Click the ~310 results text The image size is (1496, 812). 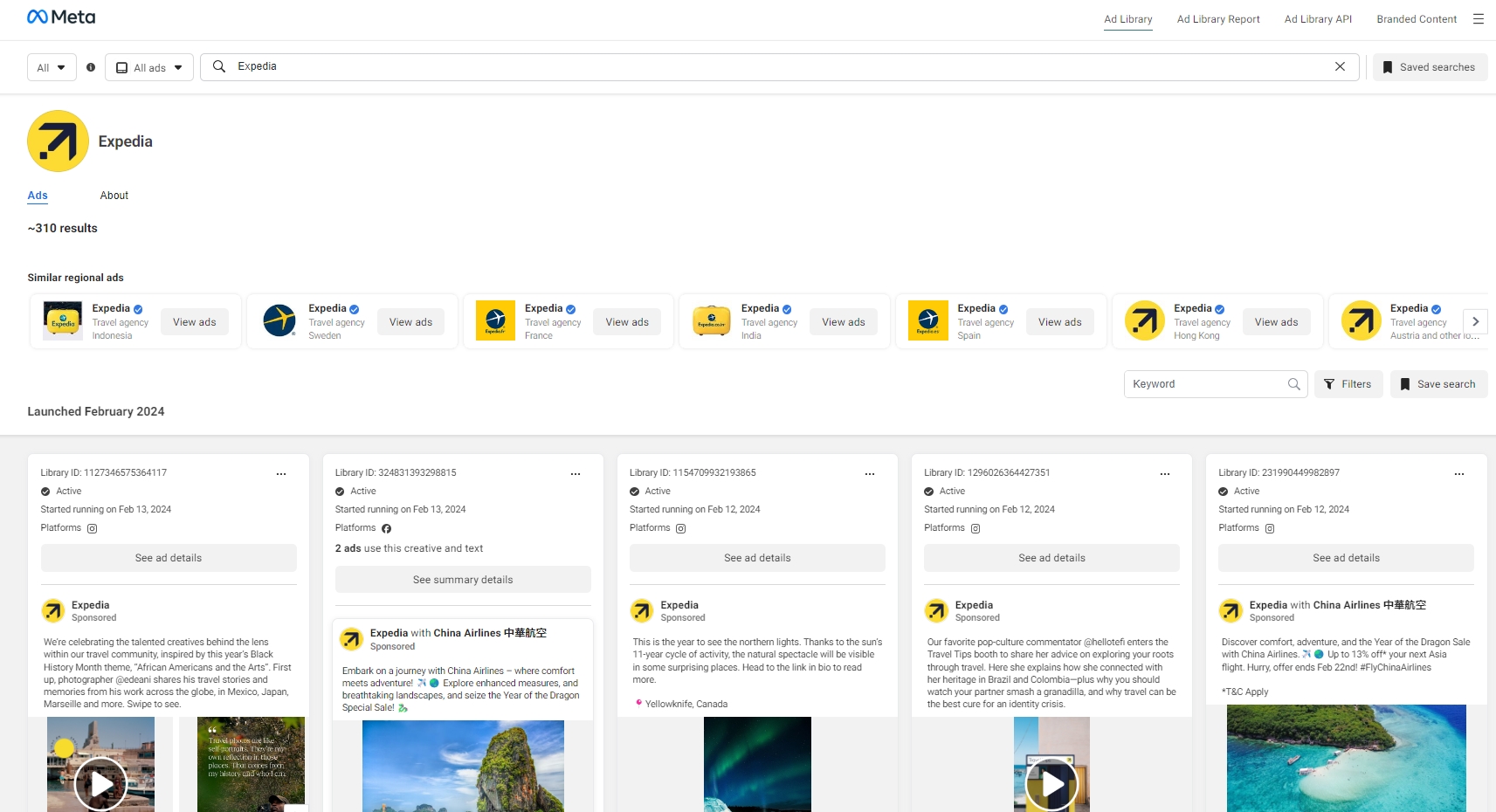62,228
